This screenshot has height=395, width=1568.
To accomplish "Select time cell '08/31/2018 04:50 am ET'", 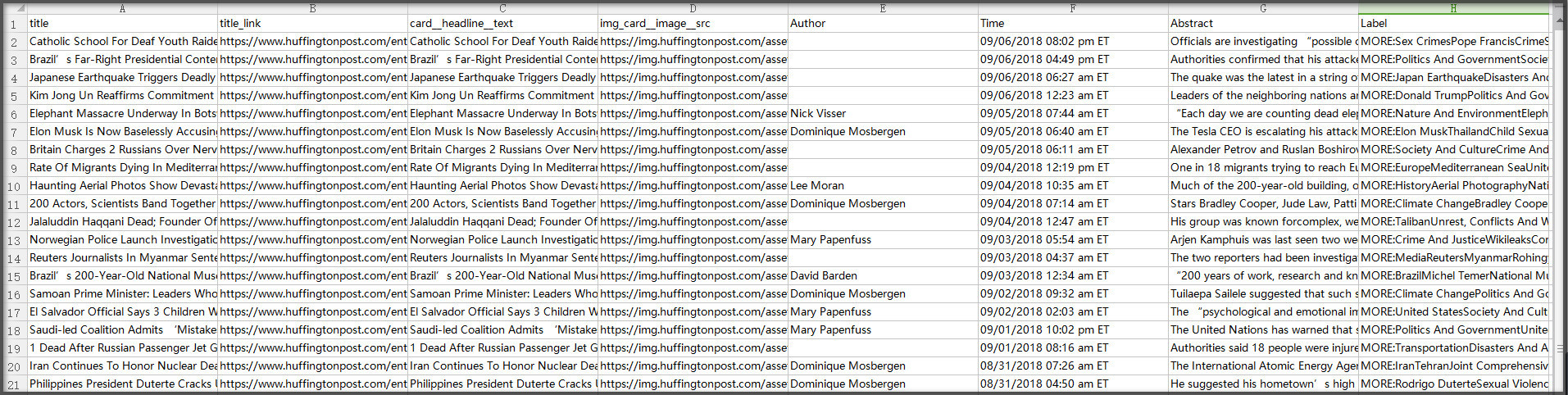I will click(x=1073, y=384).
